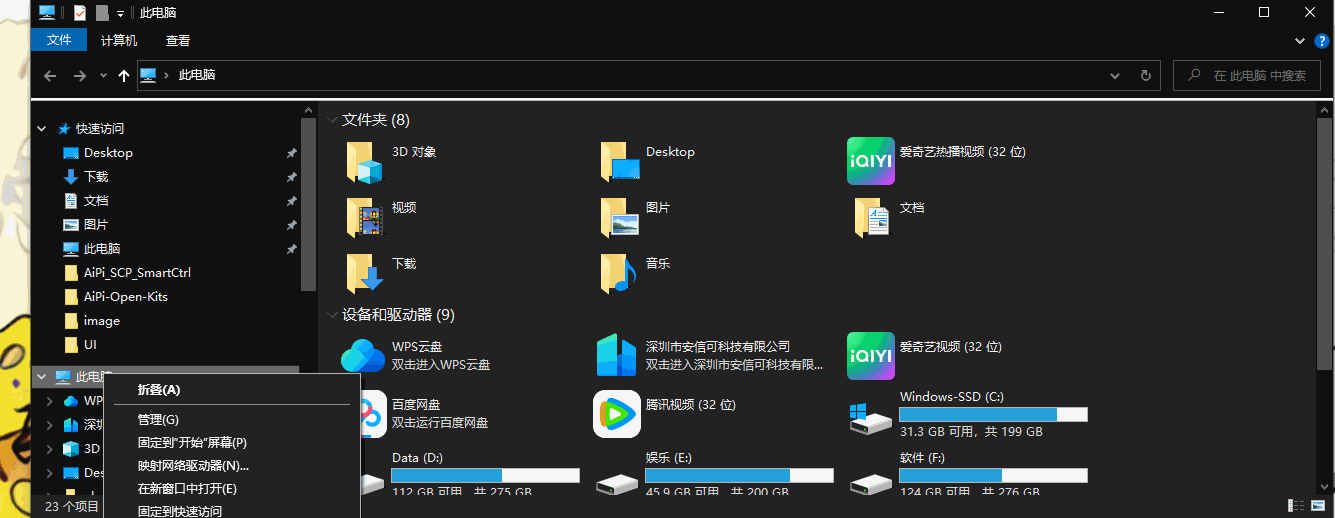The image size is (1335, 518).
Task: Collapse the 快速访问 tree node
Action: [41, 129]
